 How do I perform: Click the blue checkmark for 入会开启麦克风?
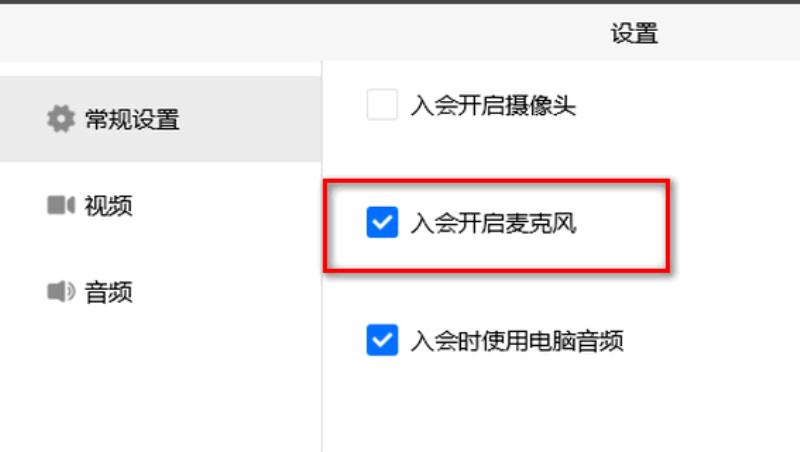[382, 222]
